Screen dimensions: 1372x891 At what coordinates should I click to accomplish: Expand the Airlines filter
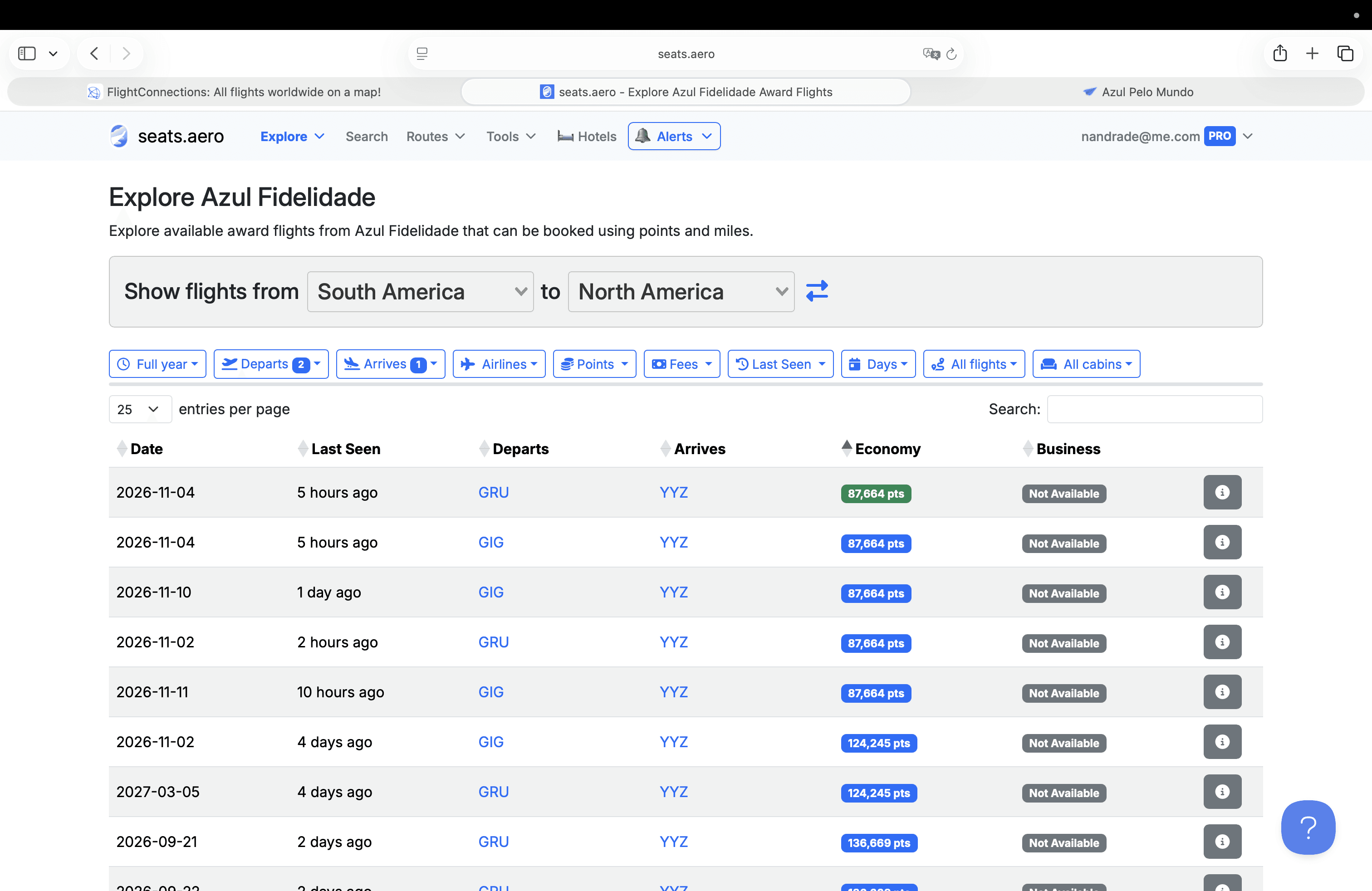pyautogui.click(x=499, y=364)
